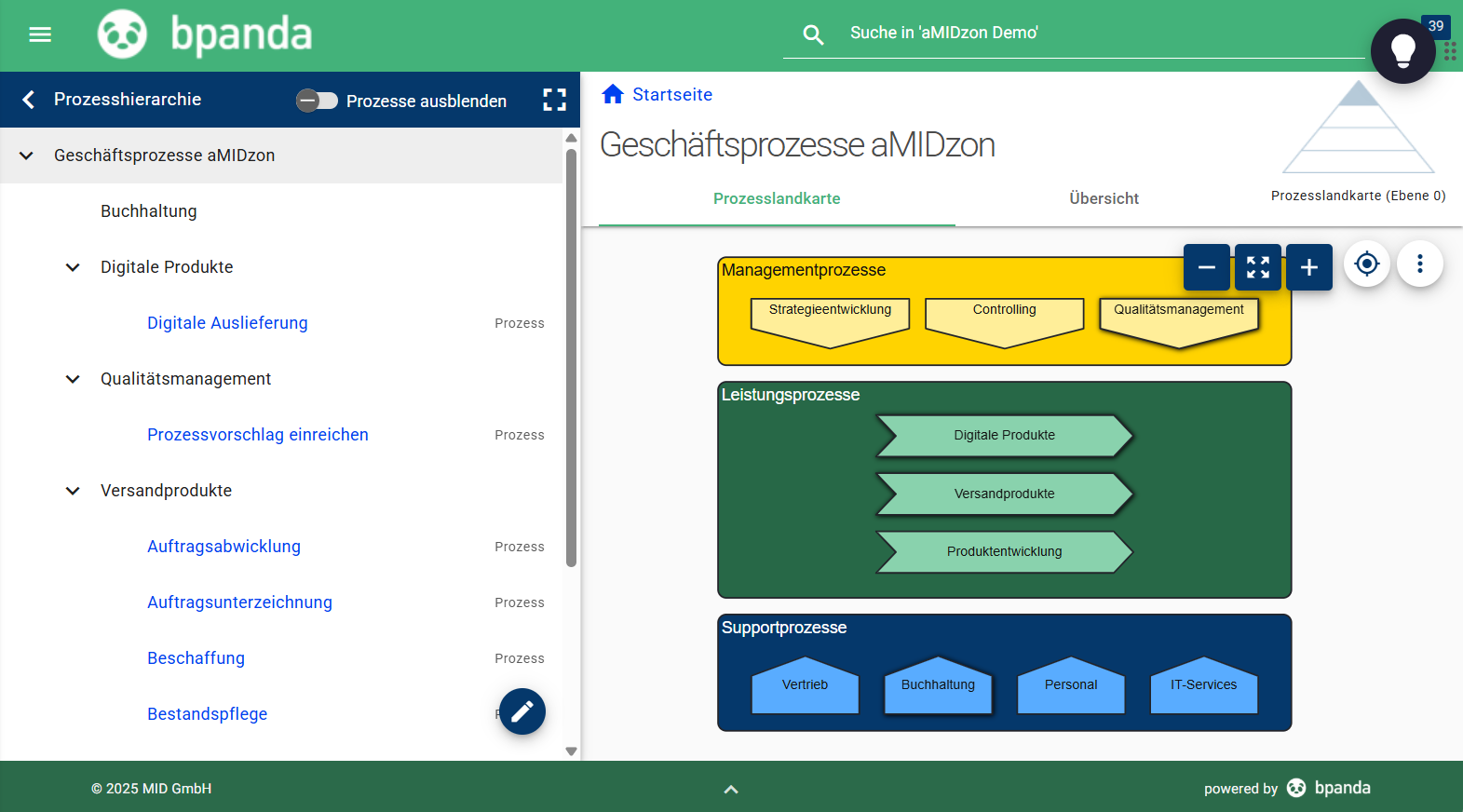This screenshot has width=1463, height=812.
Task: Open the apps grid icon
Action: pyautogui.click(x=1450, y=51)
